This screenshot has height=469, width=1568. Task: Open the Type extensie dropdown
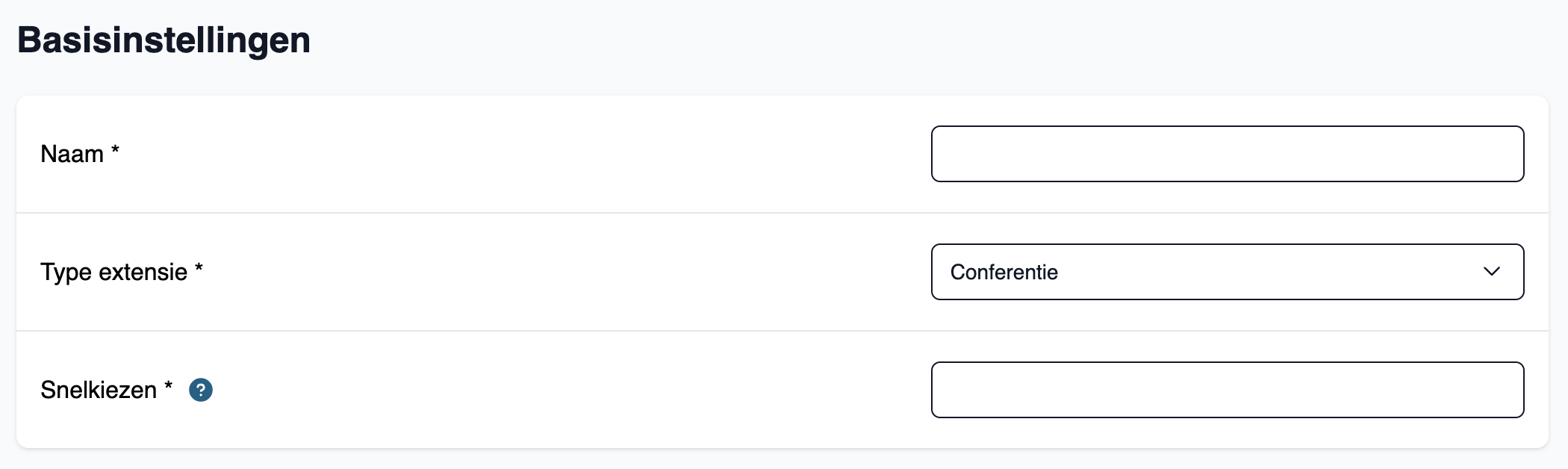[x=1228, y=272]
